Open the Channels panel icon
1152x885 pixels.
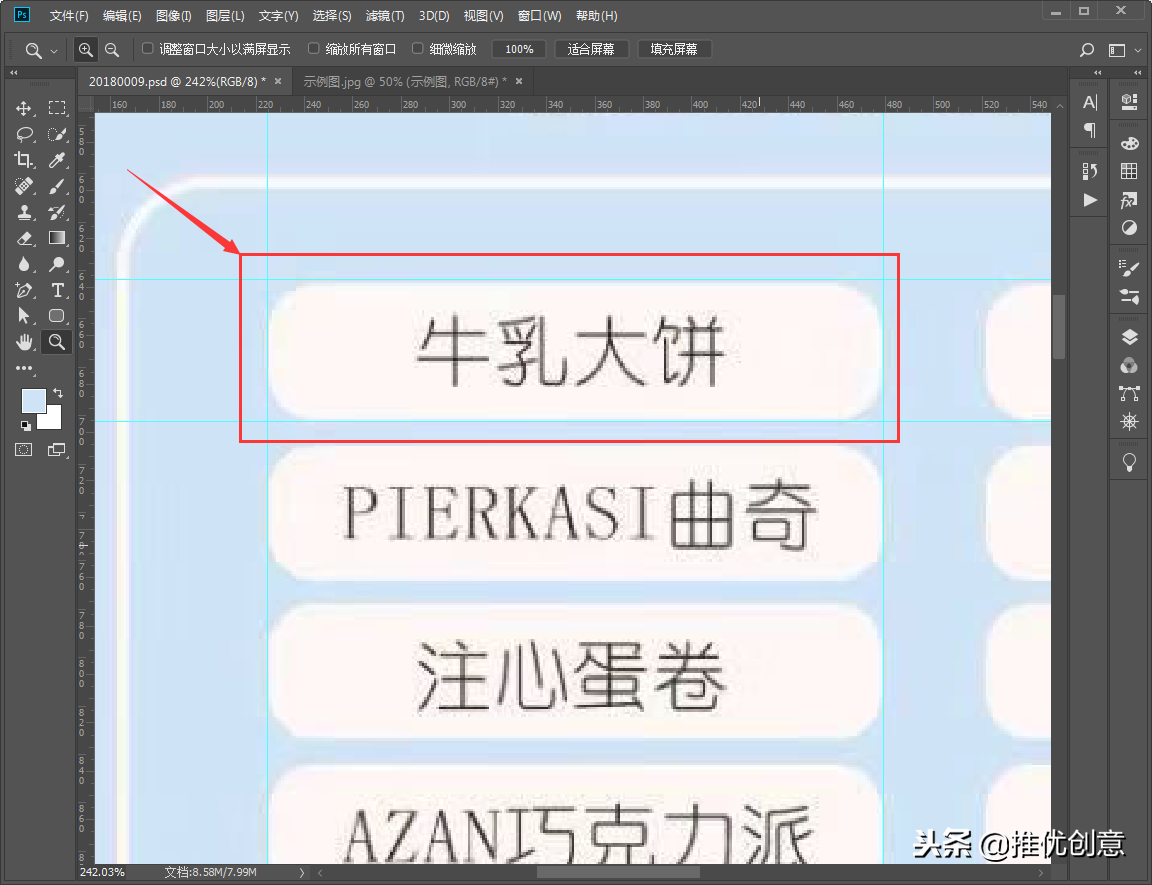[1129, 366]
